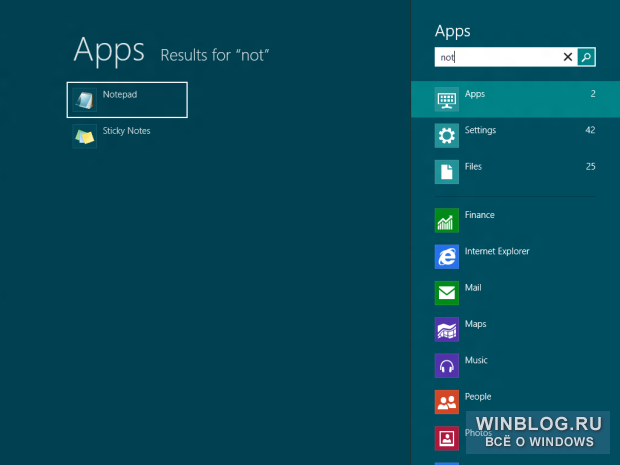Click the Files result count "25"
The width and height of the screenshot is (620, 465).
point(590,166)
